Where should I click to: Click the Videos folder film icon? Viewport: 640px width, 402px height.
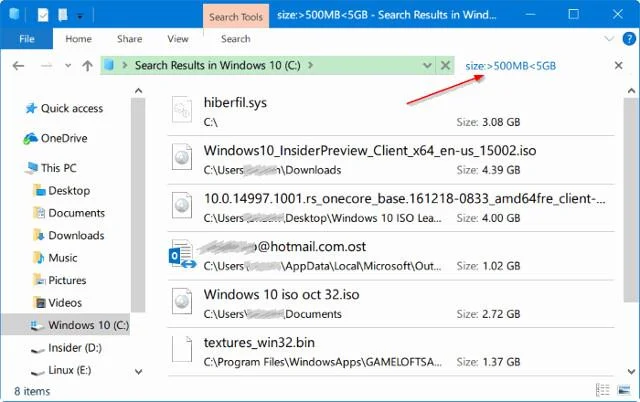pos(40,303)
